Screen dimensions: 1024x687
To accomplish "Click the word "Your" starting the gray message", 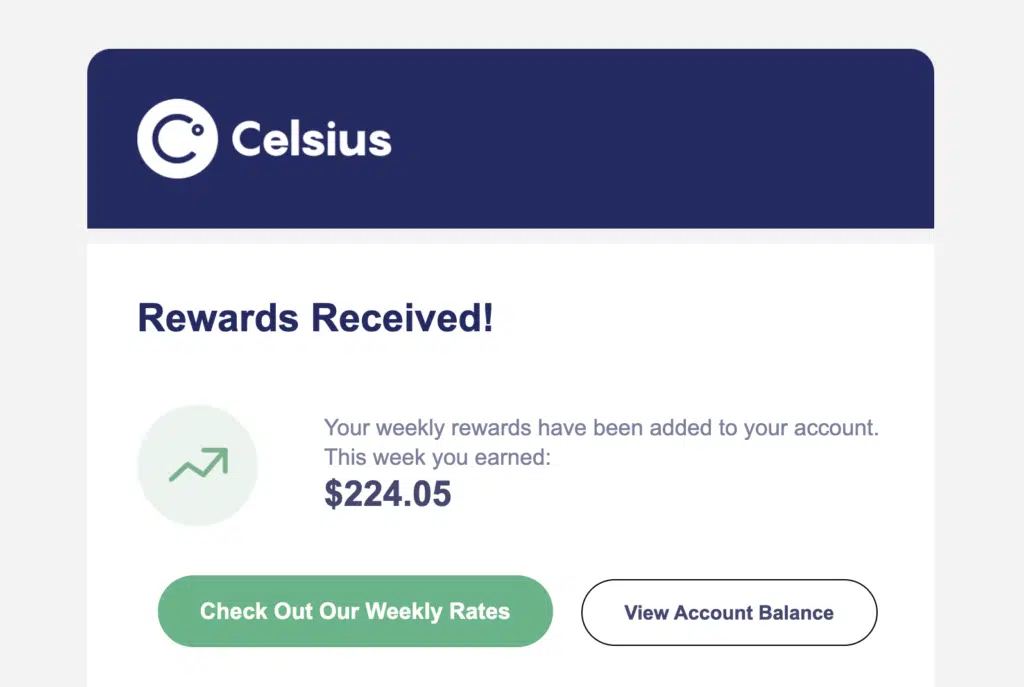I will click(x=346, y=429).
